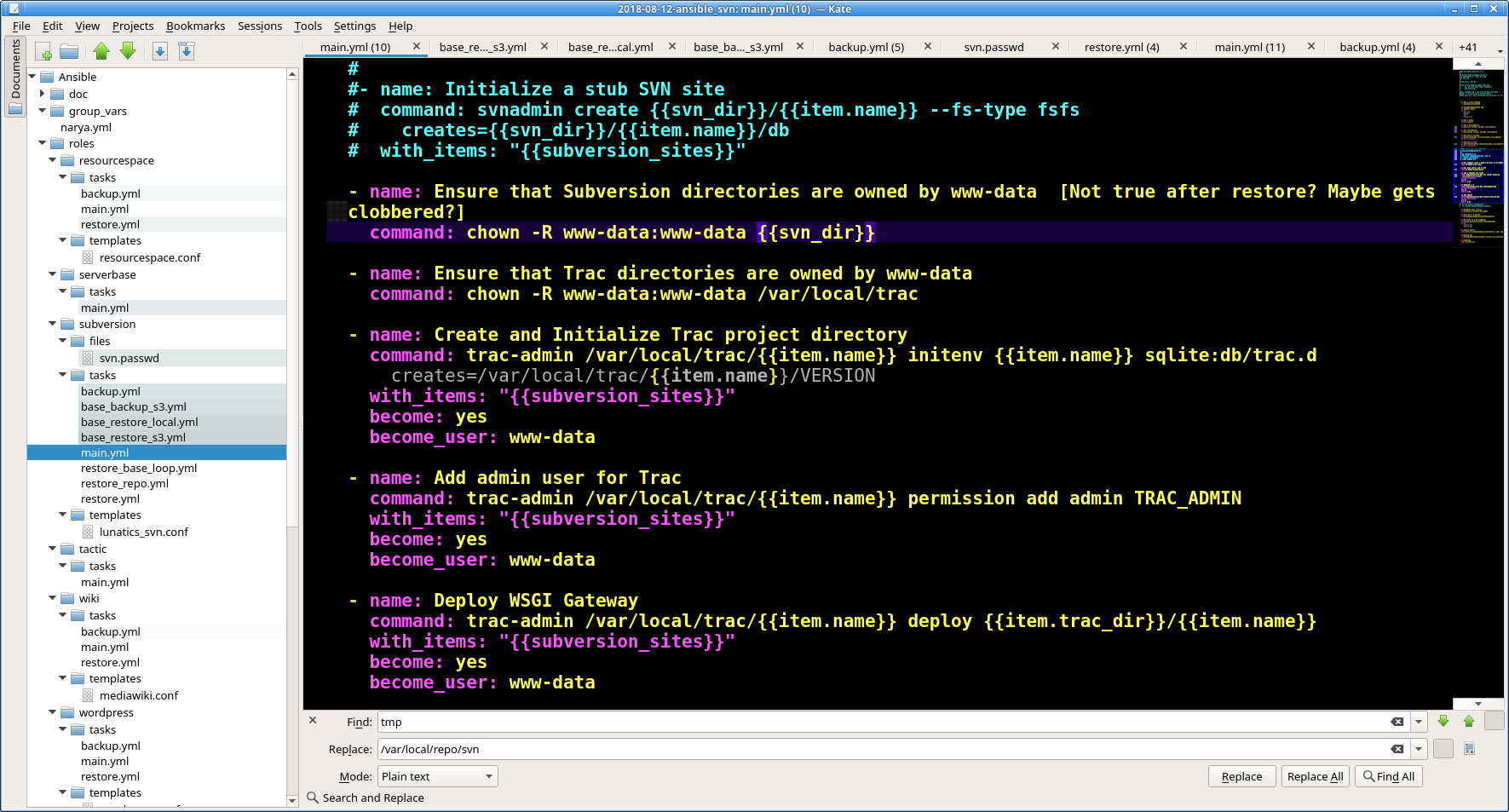Go to the previous document

click(x=101, y=51)
